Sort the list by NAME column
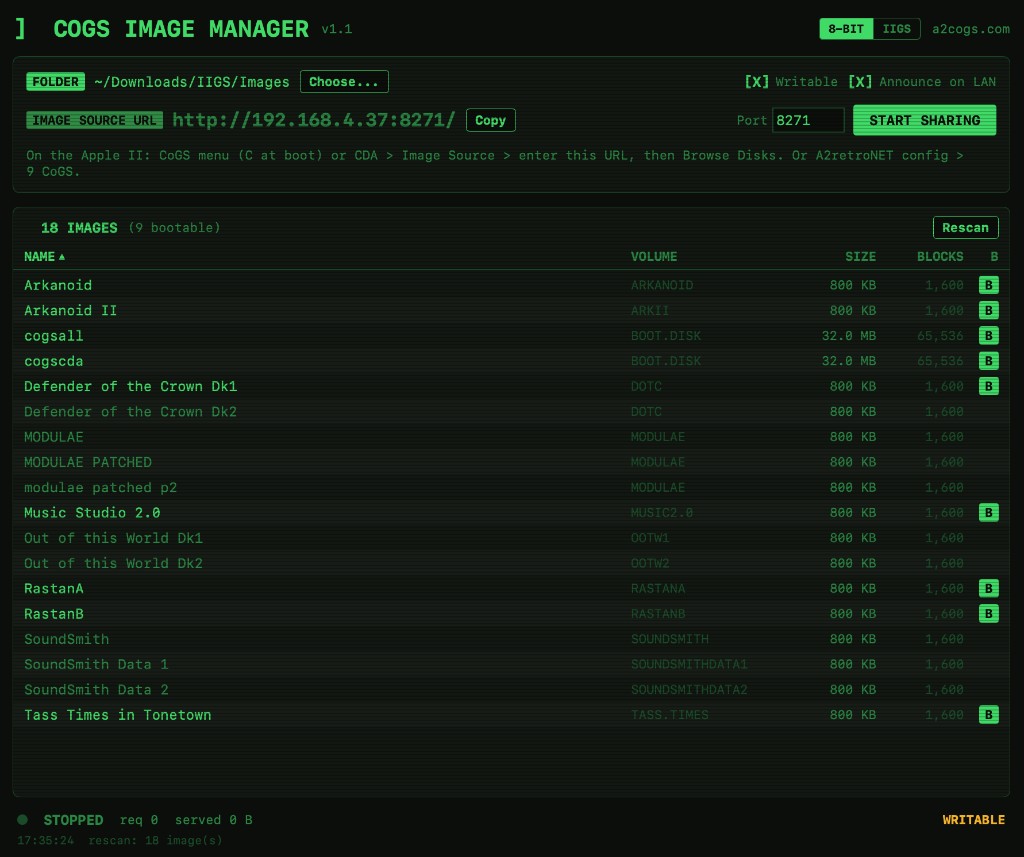The width and height of the screenshot is (1024, 857). click(44, 257)
